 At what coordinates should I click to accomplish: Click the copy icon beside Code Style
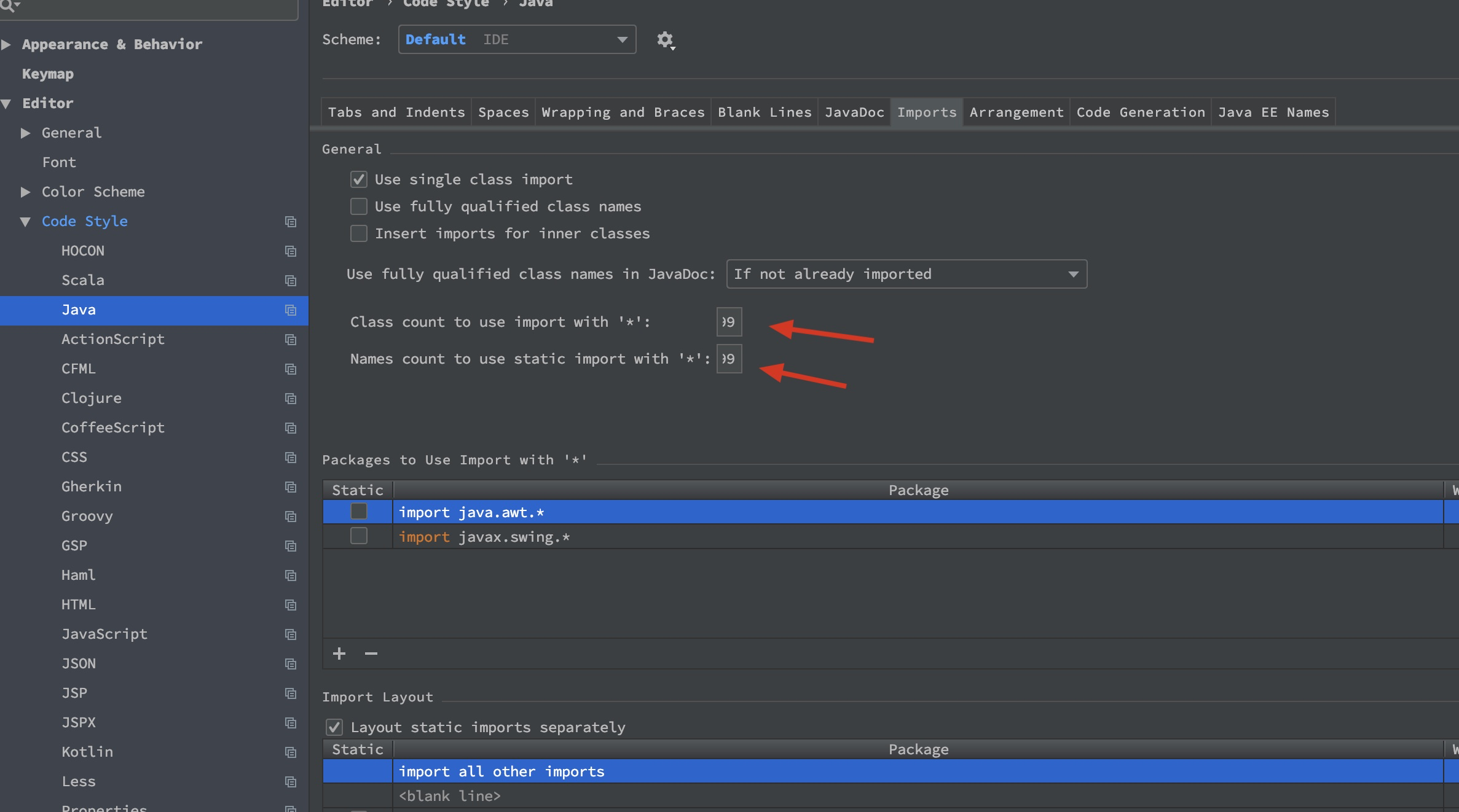point(291,222)
